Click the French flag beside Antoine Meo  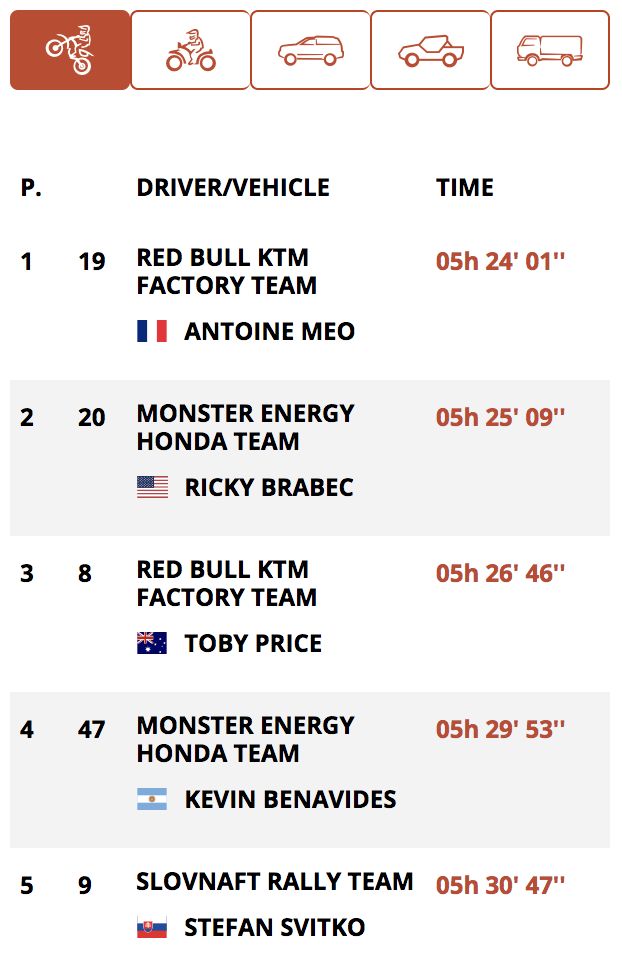pos(152,331)
